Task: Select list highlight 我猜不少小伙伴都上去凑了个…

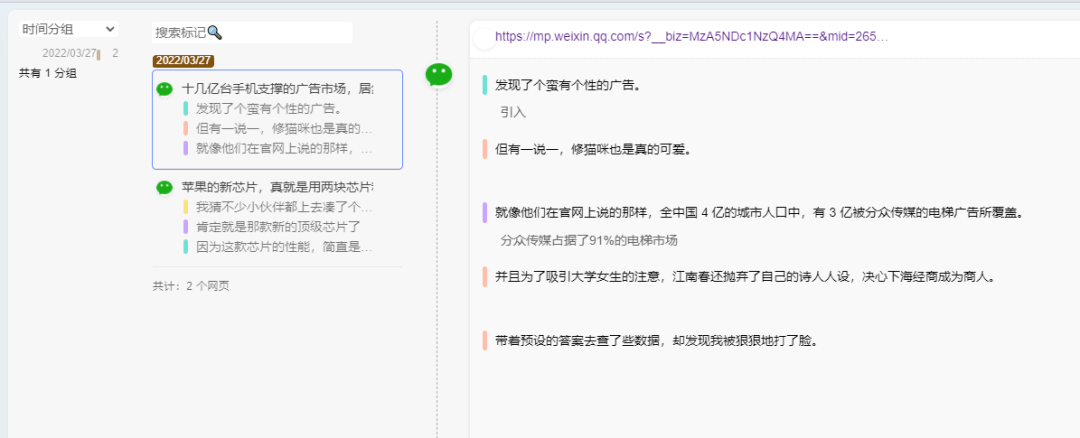Action: (x=284, y=207)
